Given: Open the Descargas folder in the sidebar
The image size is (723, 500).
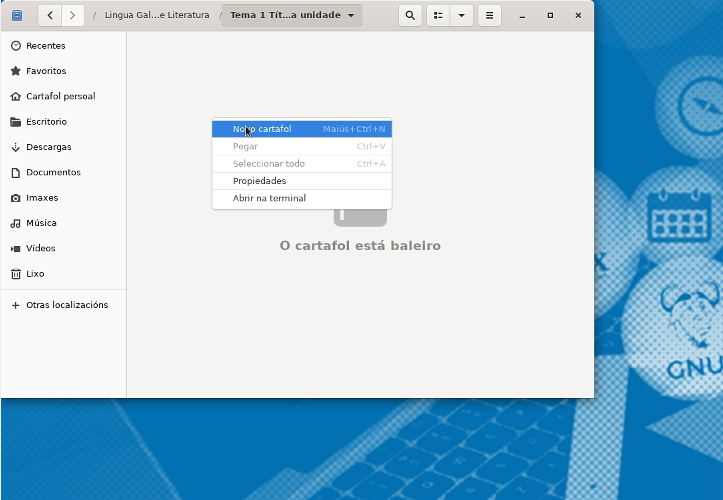Looking at the screenshot, I should 48,147.
